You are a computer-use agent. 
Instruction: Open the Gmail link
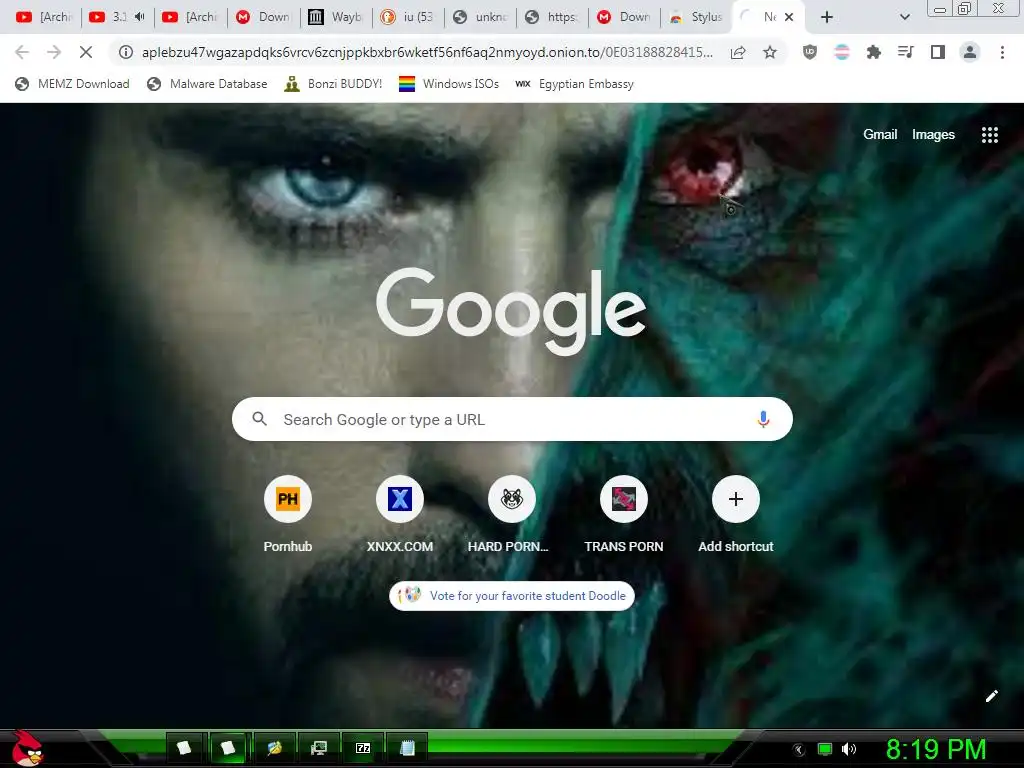coord(880,135)
